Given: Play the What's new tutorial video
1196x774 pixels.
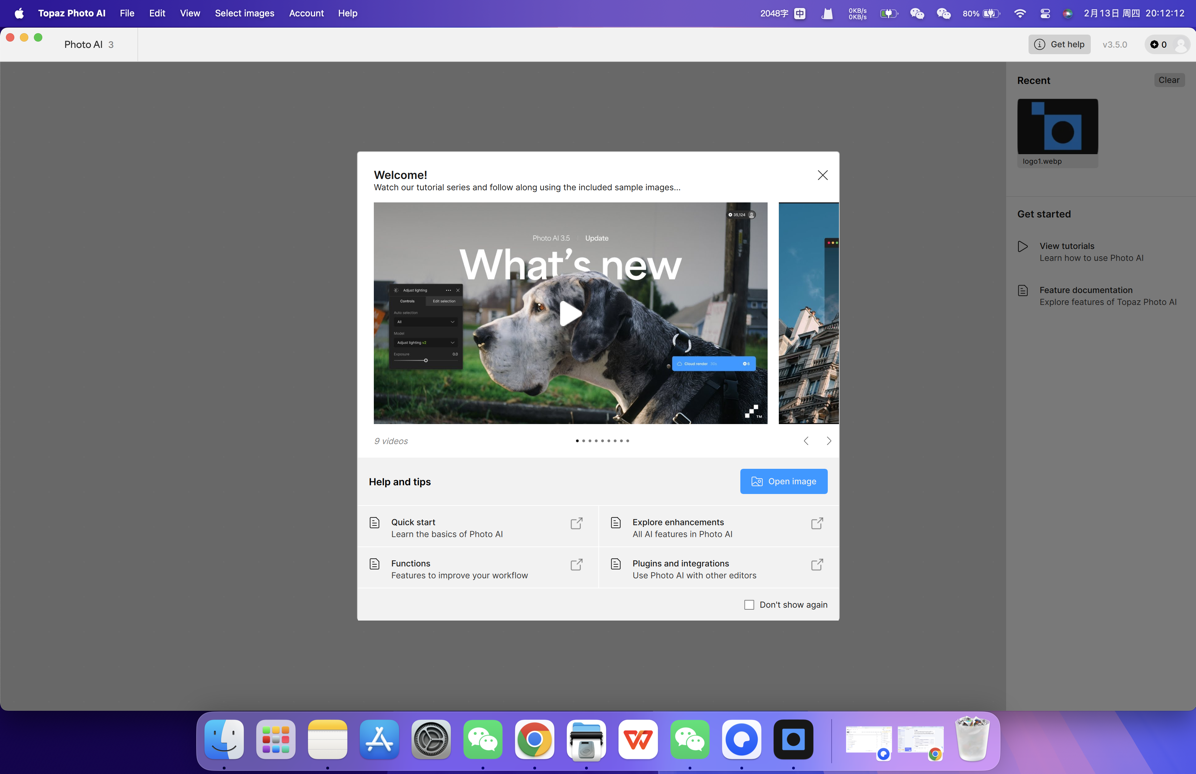Looking at the screenshot, I should tap(570, 313).
